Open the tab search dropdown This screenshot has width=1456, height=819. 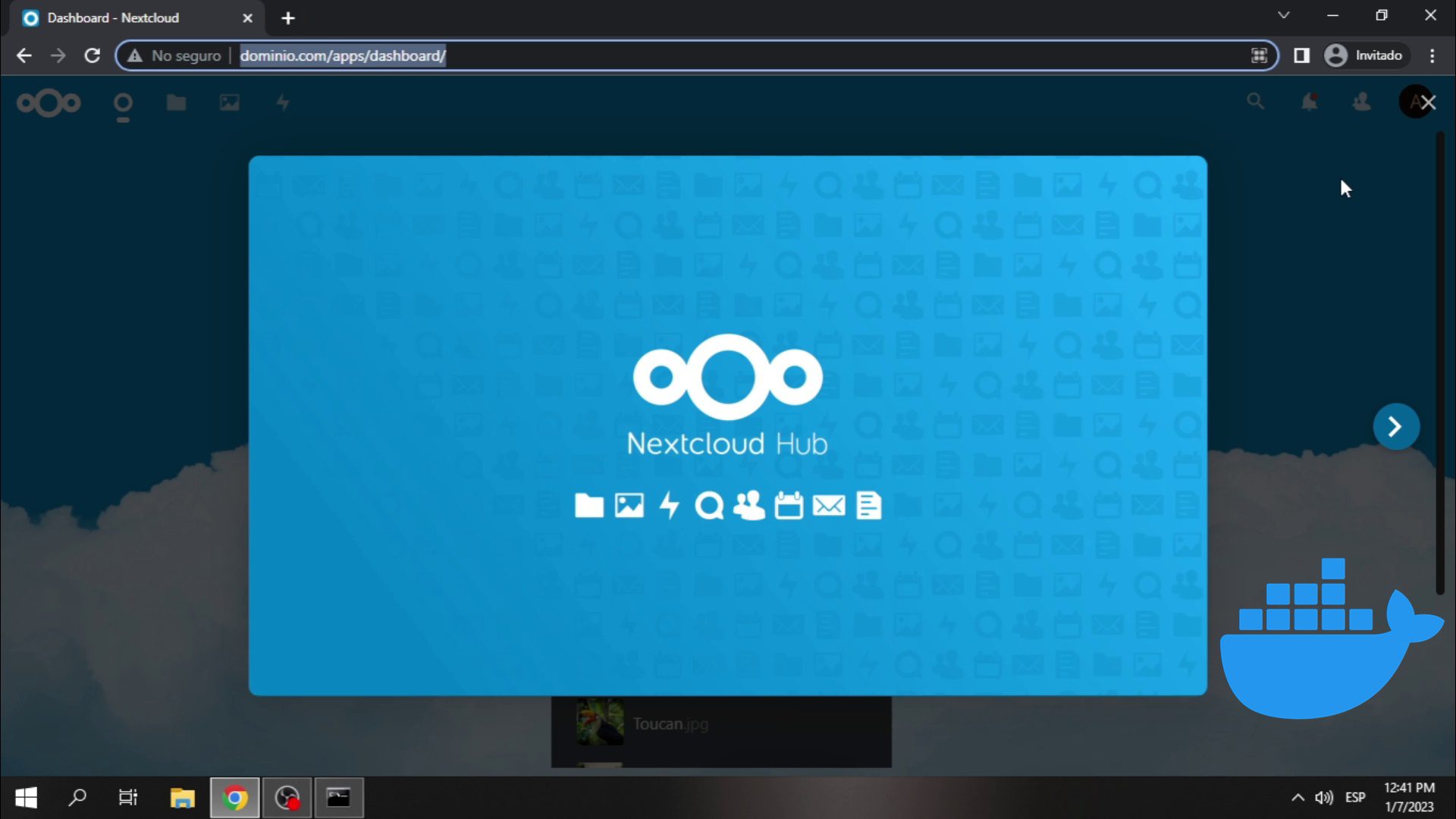coord(1283,15)
